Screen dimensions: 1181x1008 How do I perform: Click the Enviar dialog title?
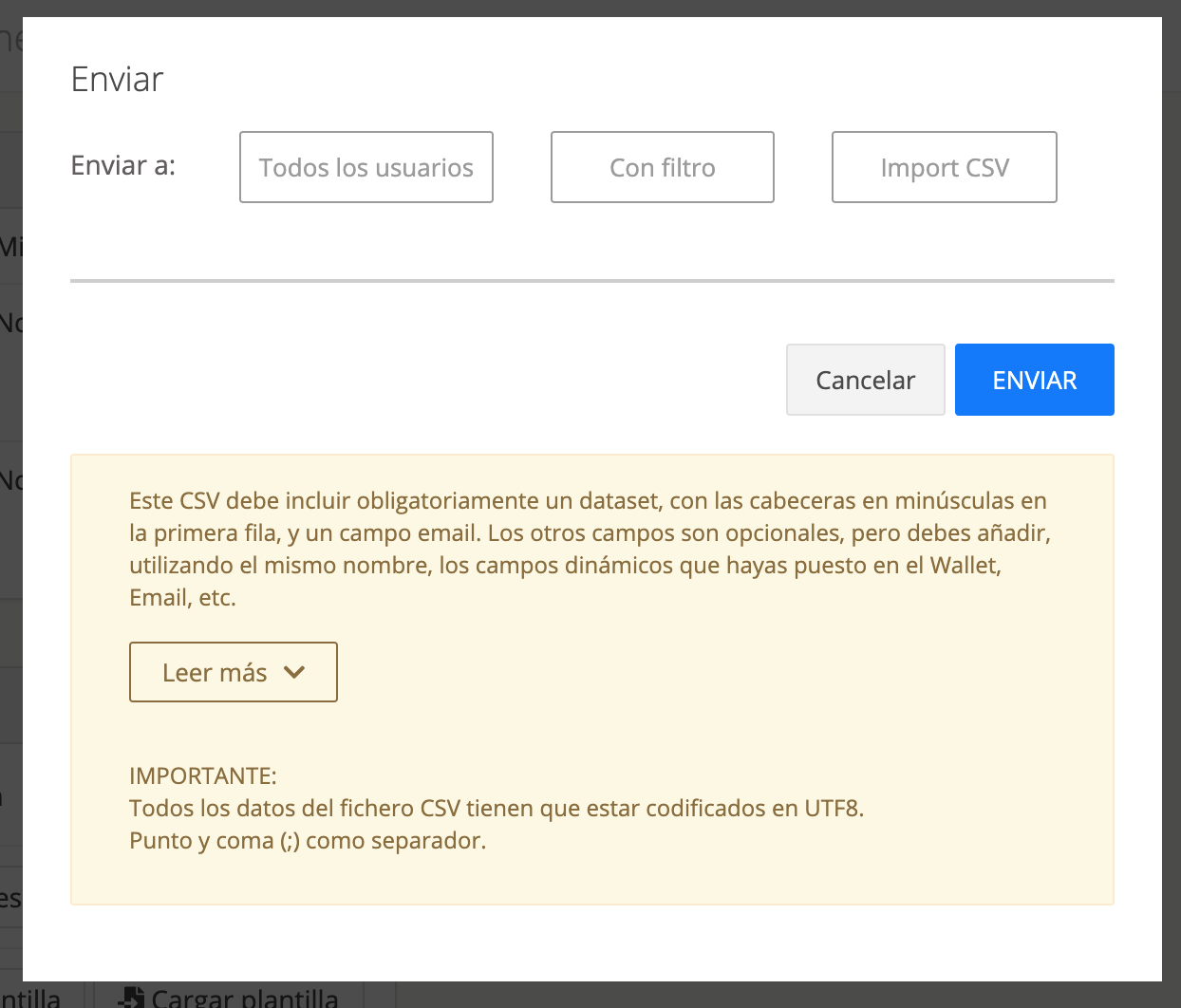point(118,80)
